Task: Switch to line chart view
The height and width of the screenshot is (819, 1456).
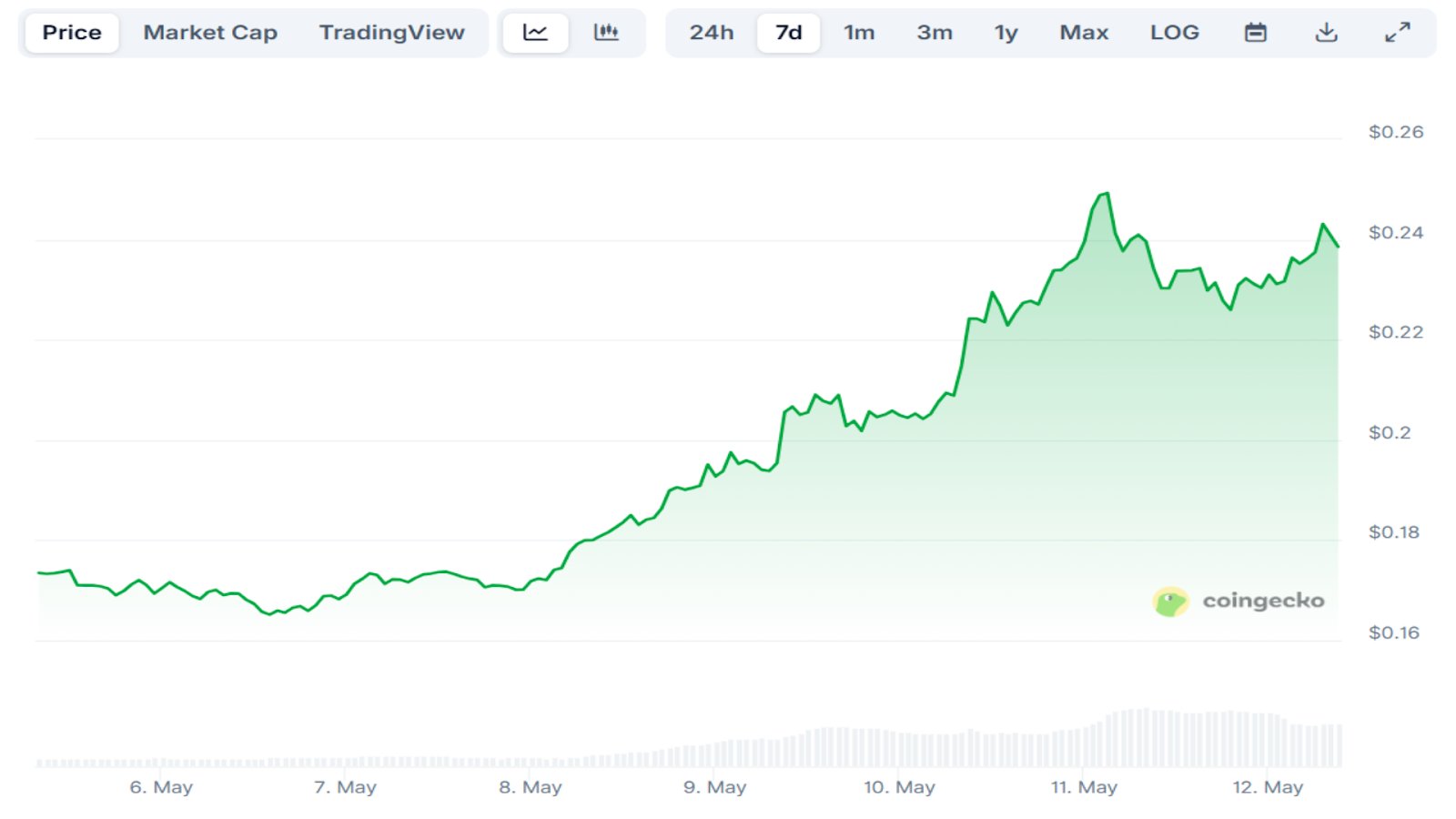Action: [x=535, y=33]
